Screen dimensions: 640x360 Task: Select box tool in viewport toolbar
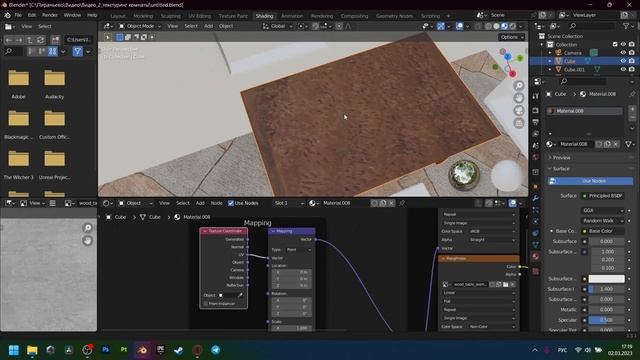120,37
